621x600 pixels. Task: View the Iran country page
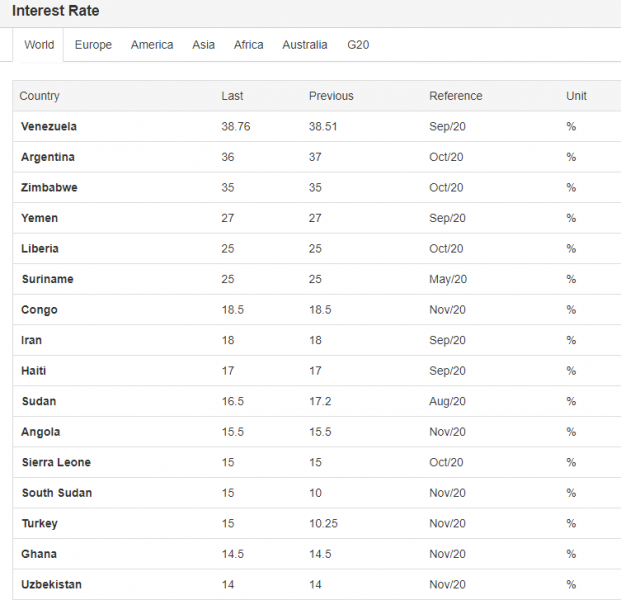[32, 340]
